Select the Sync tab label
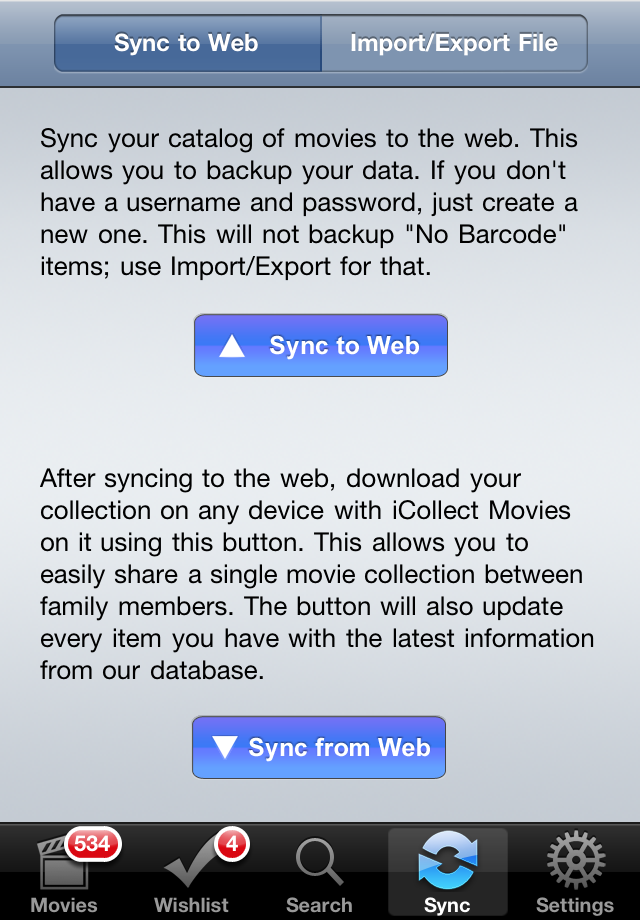Screen dimensions: 640x920 (447, 905)
